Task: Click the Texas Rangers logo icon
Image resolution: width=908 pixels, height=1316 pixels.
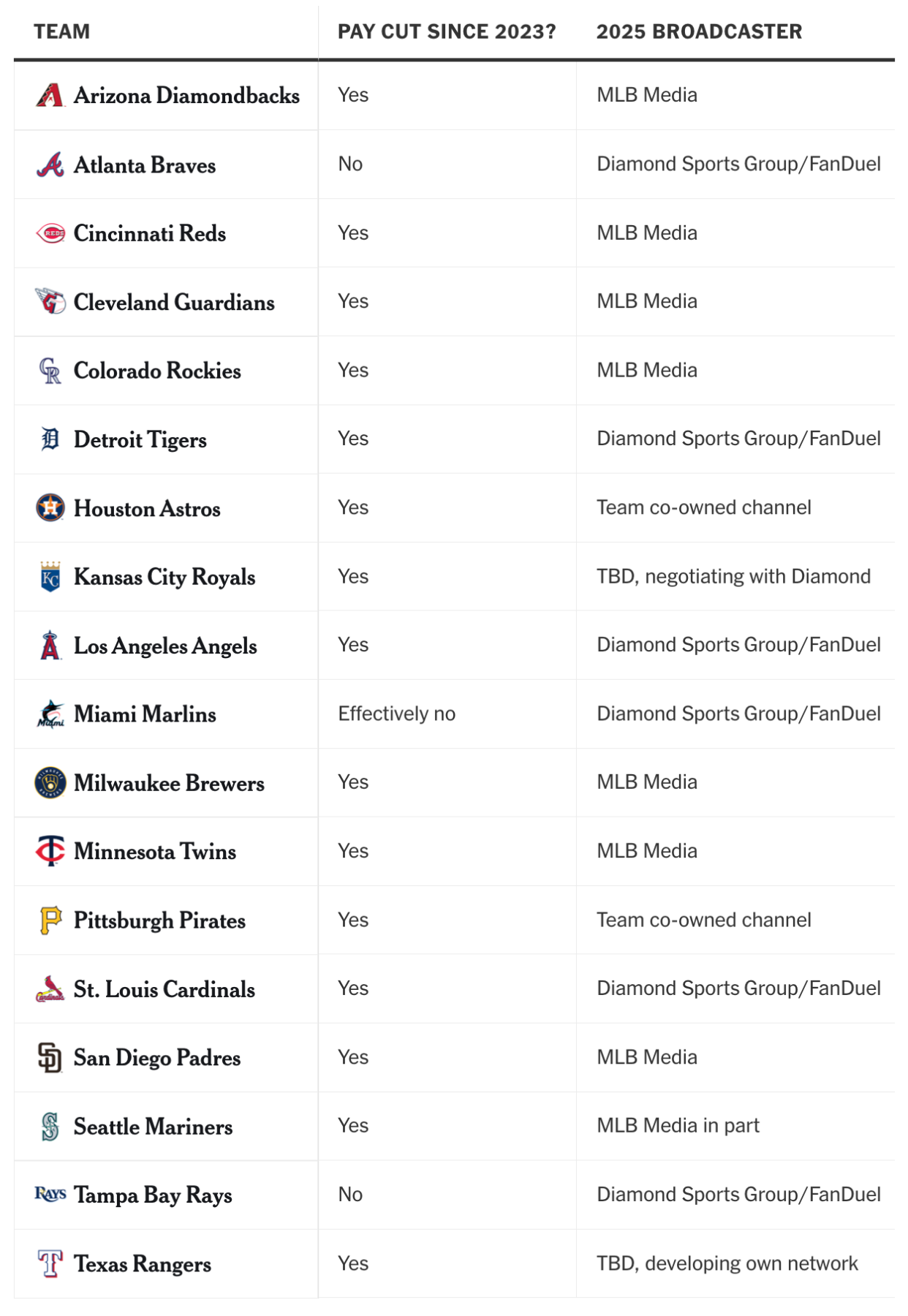Action: click(50, 1263)
